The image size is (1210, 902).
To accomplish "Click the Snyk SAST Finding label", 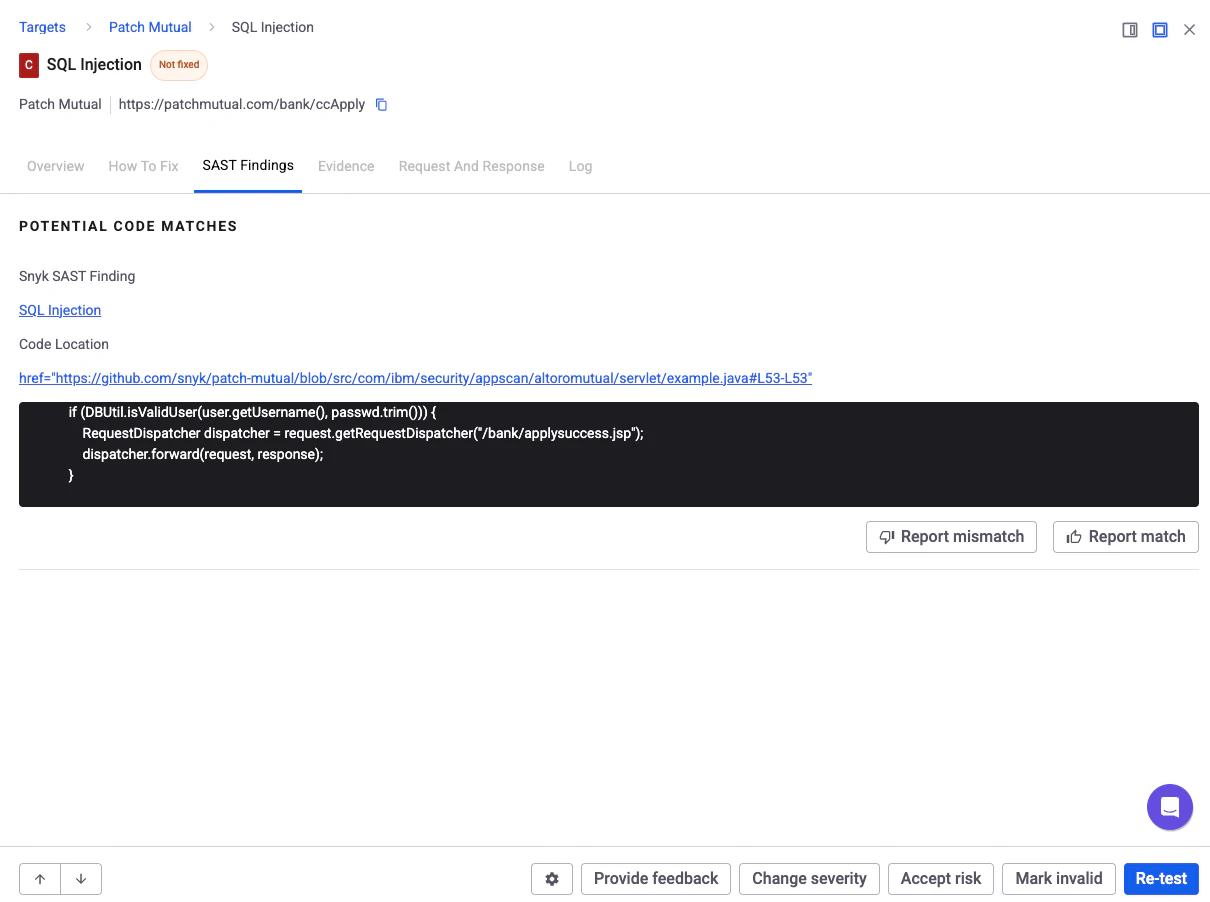I will click(77, 276).
